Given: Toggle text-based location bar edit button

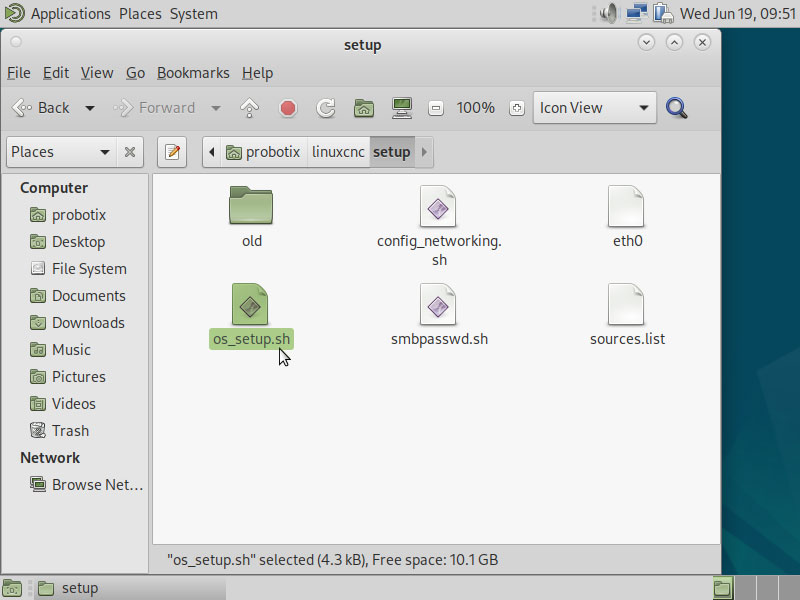Looking at the screenshot, I should [x=172, y=152].
